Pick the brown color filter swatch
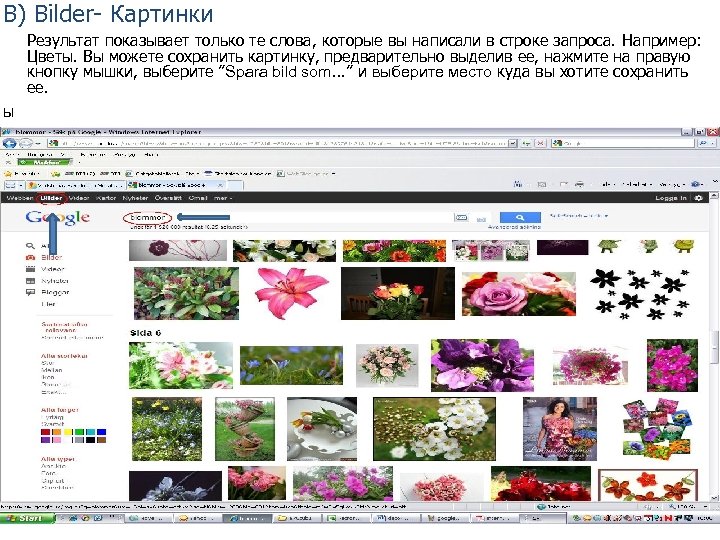Image resolution: width=720 pixels, height=540 pixels. (101, 440)
